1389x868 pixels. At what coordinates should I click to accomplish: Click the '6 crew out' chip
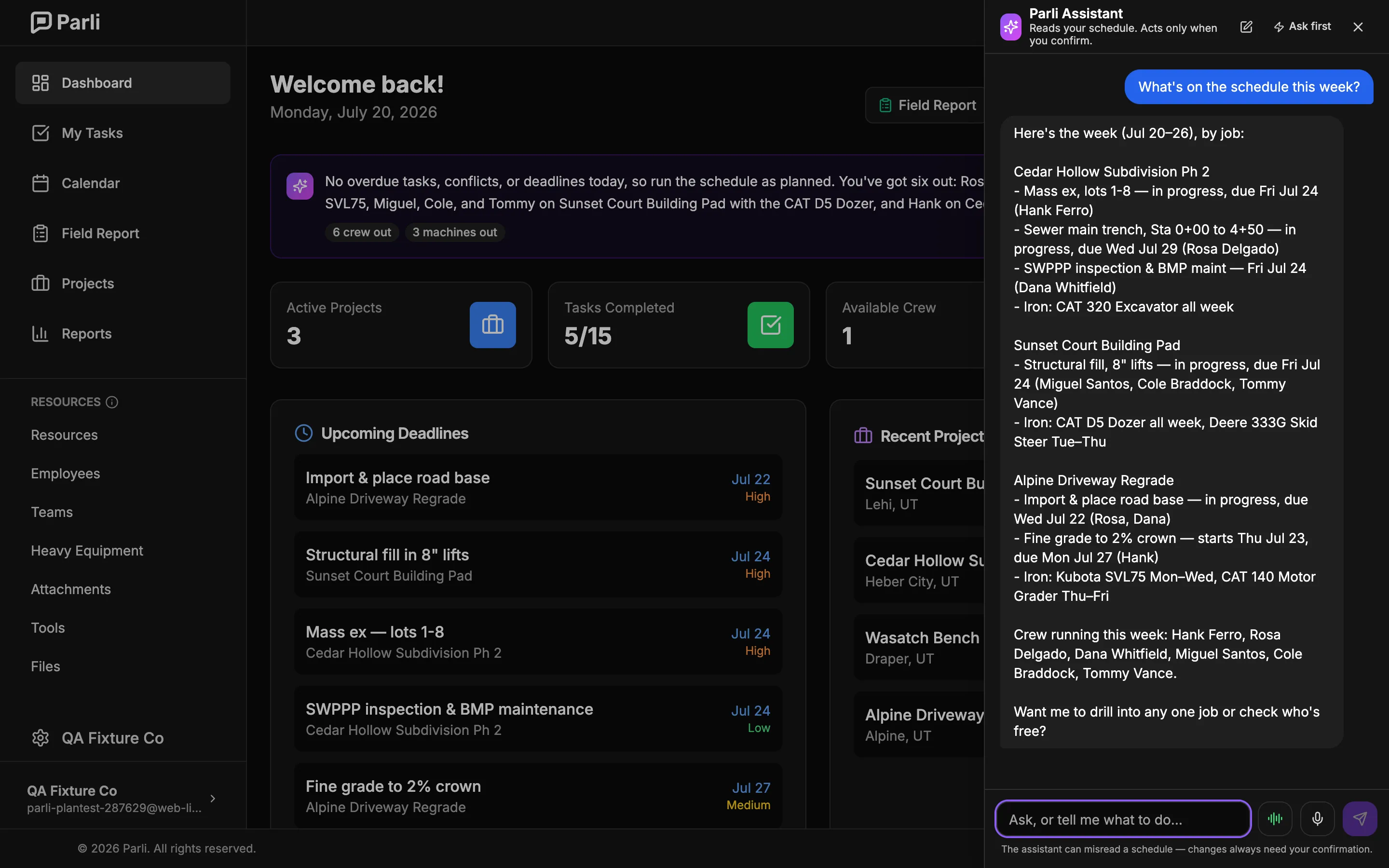tap(362, 232)
